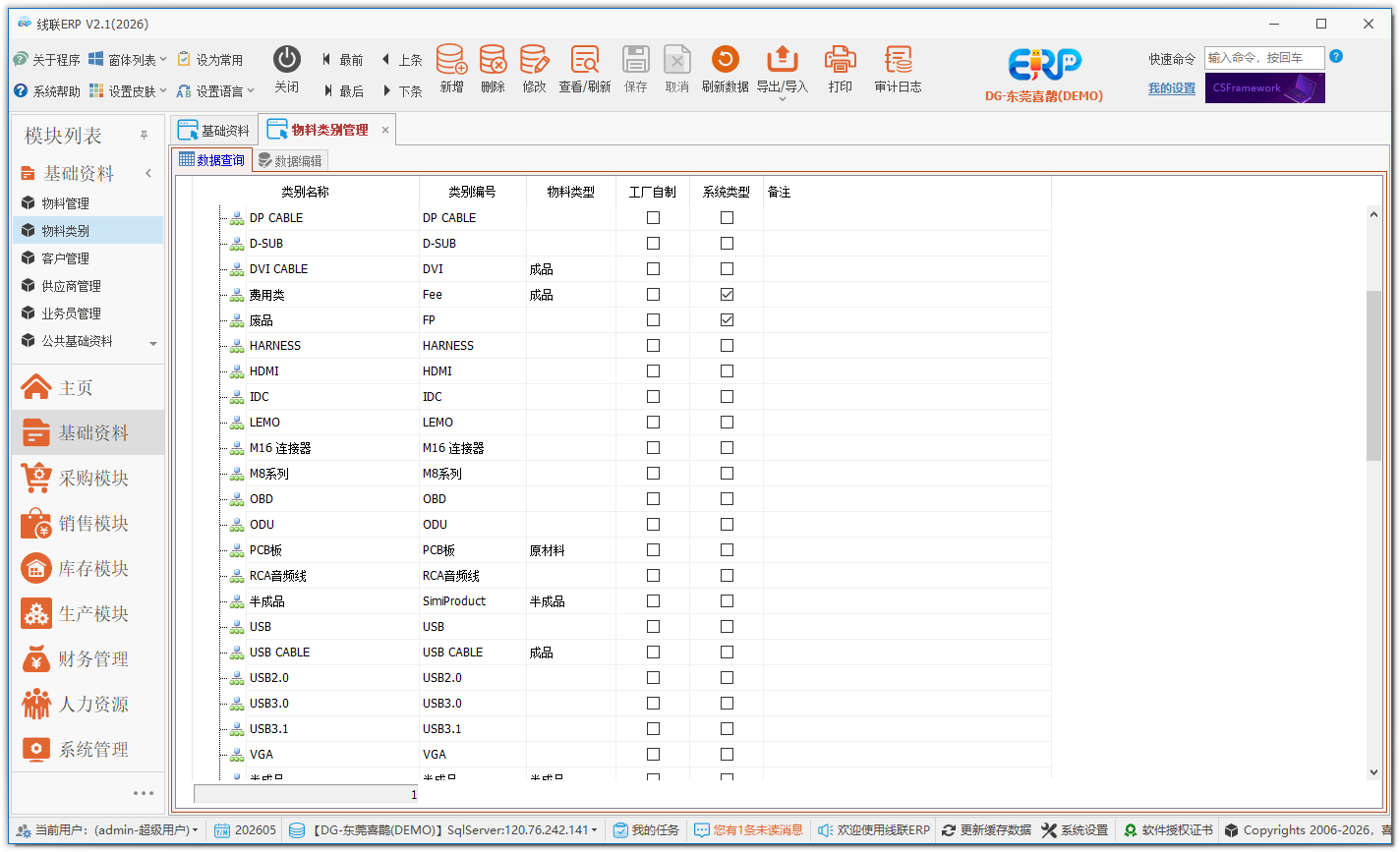Toggle 系统类型 checkbox for 费用类 row
Image resolution: width=1400 pixels, height=852 pixels.
pos(727,295)
